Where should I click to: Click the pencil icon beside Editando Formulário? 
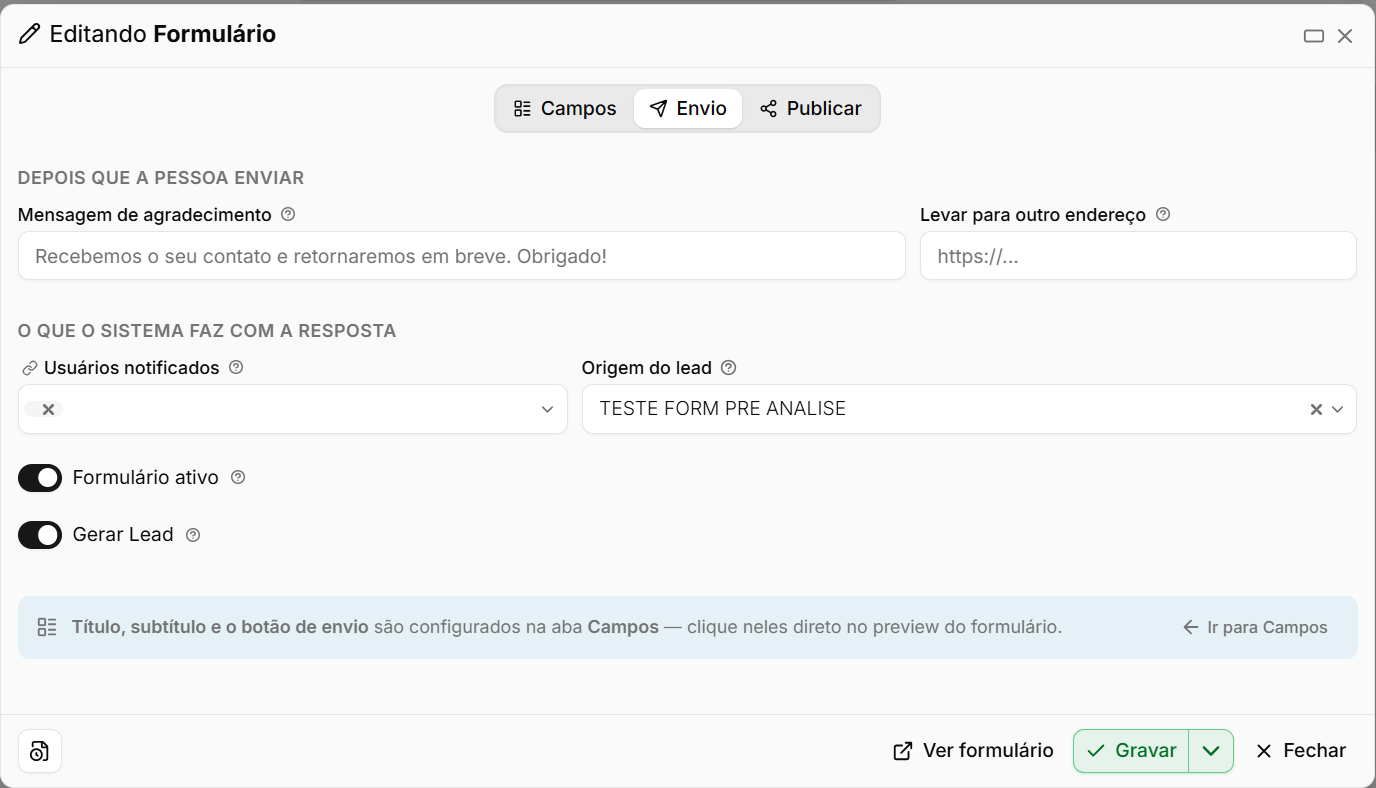pos(30,34)
